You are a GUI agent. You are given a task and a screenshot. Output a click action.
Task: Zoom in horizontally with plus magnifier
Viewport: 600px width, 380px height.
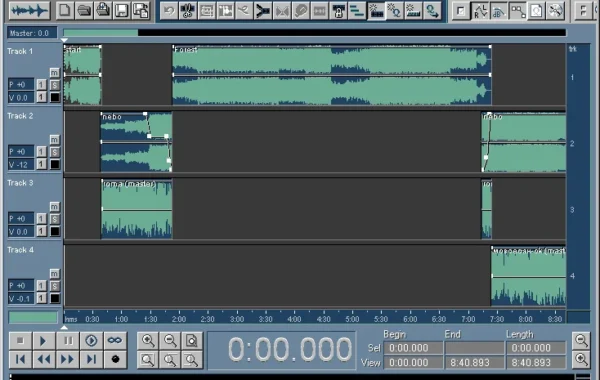[x=148, y=340]
